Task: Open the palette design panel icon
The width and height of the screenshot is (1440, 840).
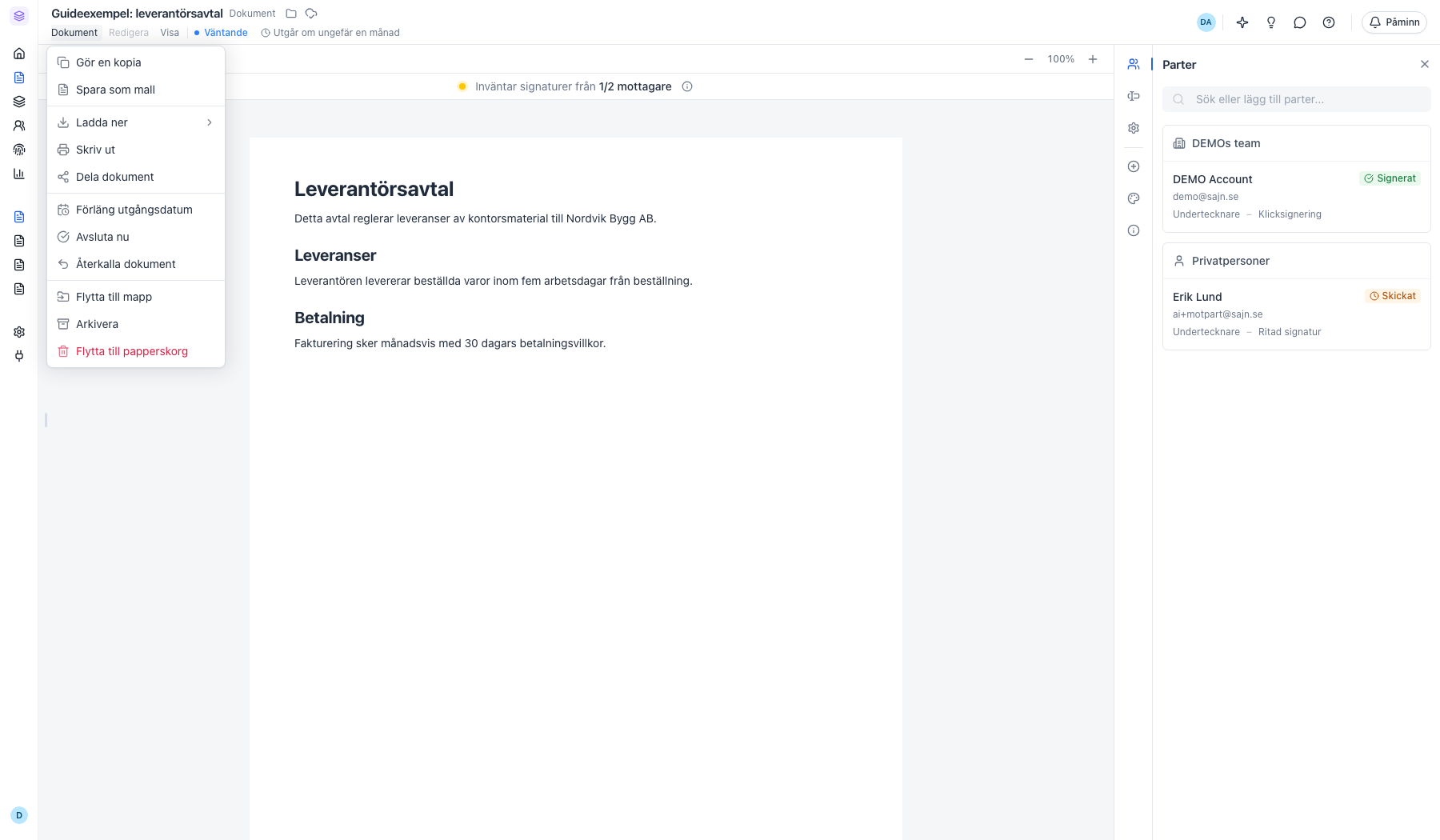Action: [1134, 198]
